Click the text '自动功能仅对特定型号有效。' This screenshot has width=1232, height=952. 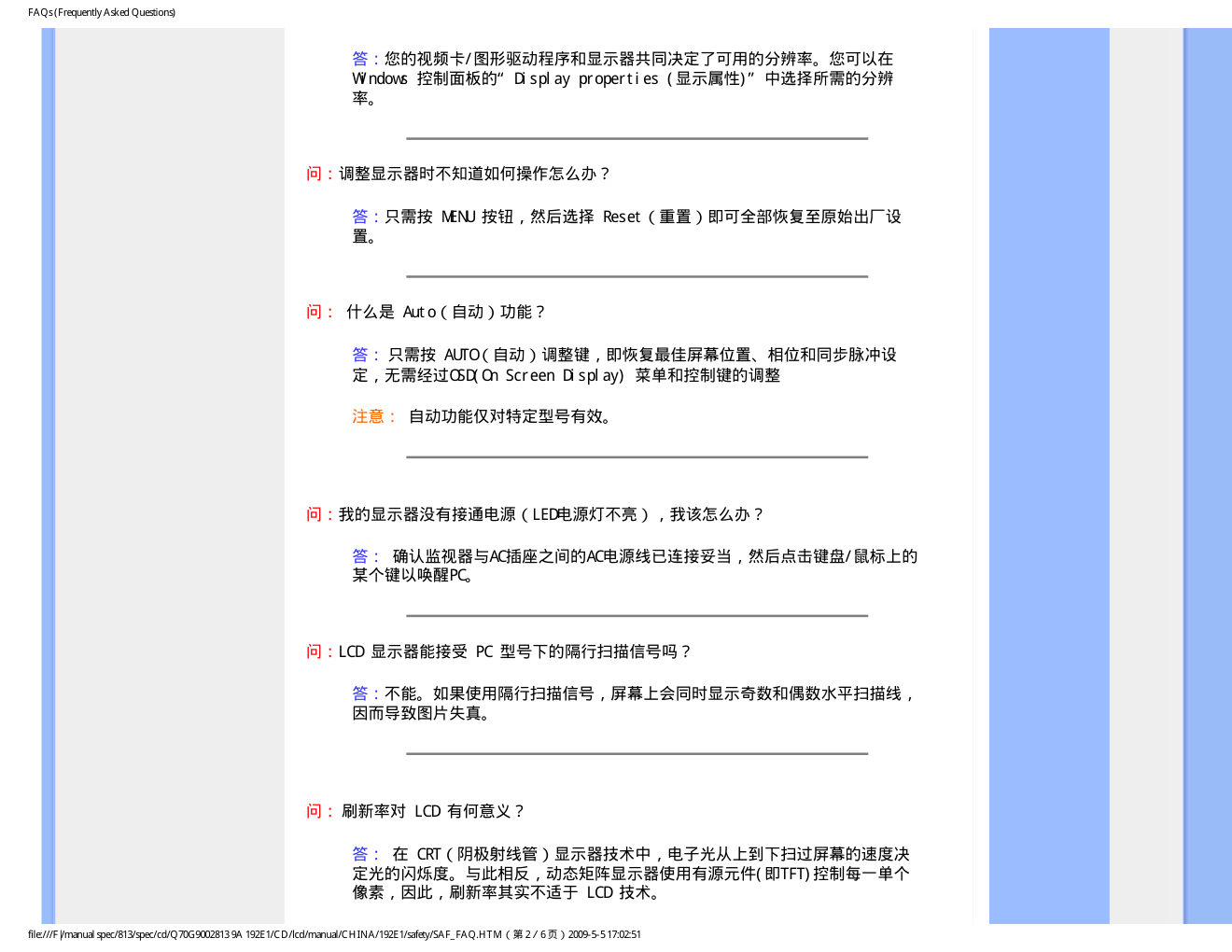click(511, 416)
